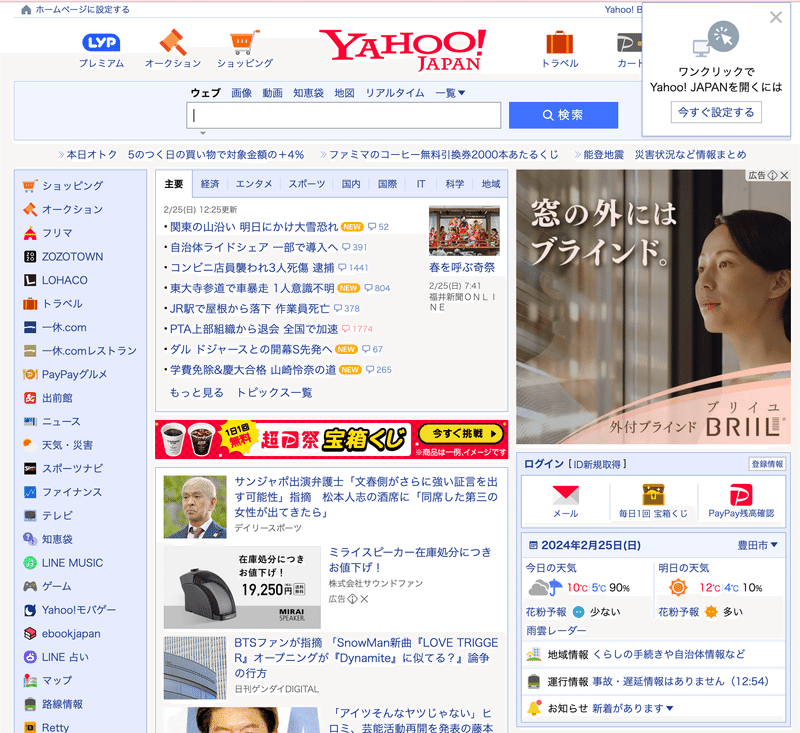Open ゲーム in the left sidebar
The image size is (800, 733).
click(57, 587)
